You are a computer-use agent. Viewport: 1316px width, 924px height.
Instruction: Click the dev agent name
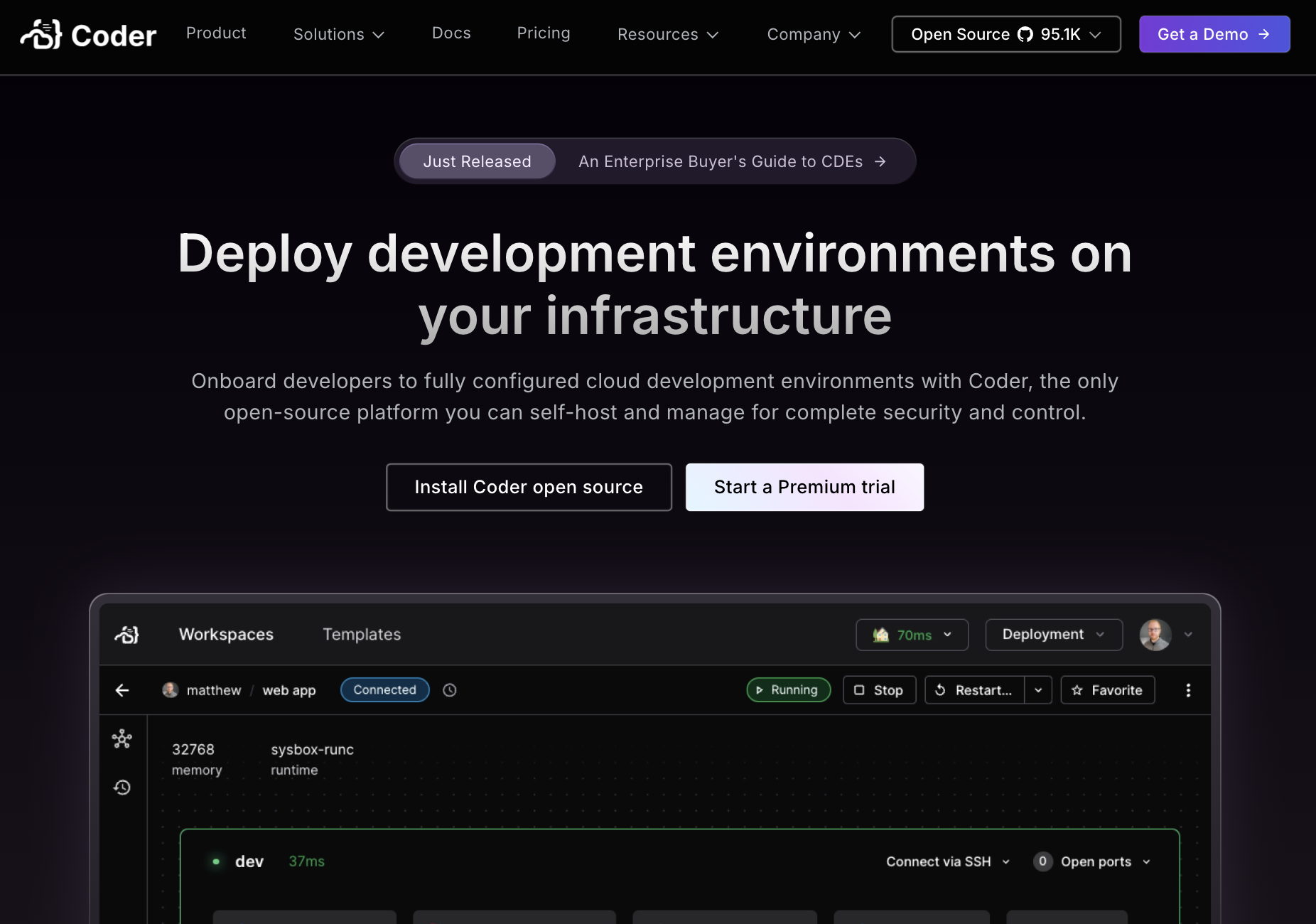coord(249,861)
